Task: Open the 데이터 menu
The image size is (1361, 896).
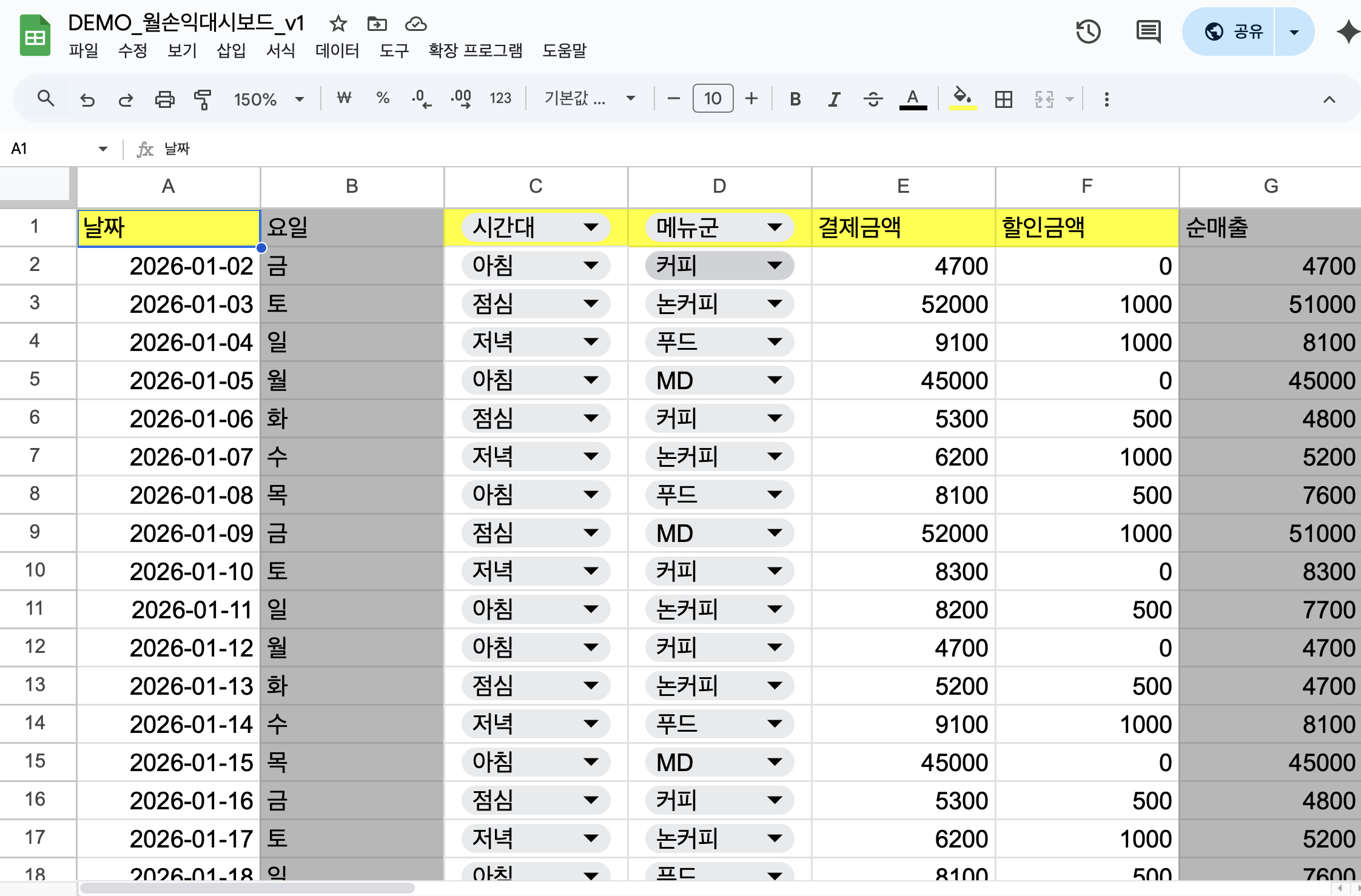Action: [337, 52]
